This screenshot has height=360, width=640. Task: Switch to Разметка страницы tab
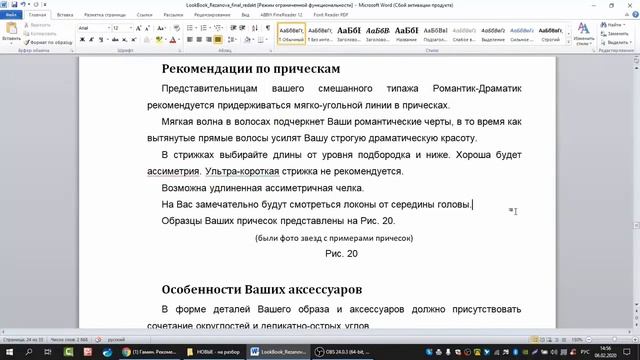pos(105,15)
